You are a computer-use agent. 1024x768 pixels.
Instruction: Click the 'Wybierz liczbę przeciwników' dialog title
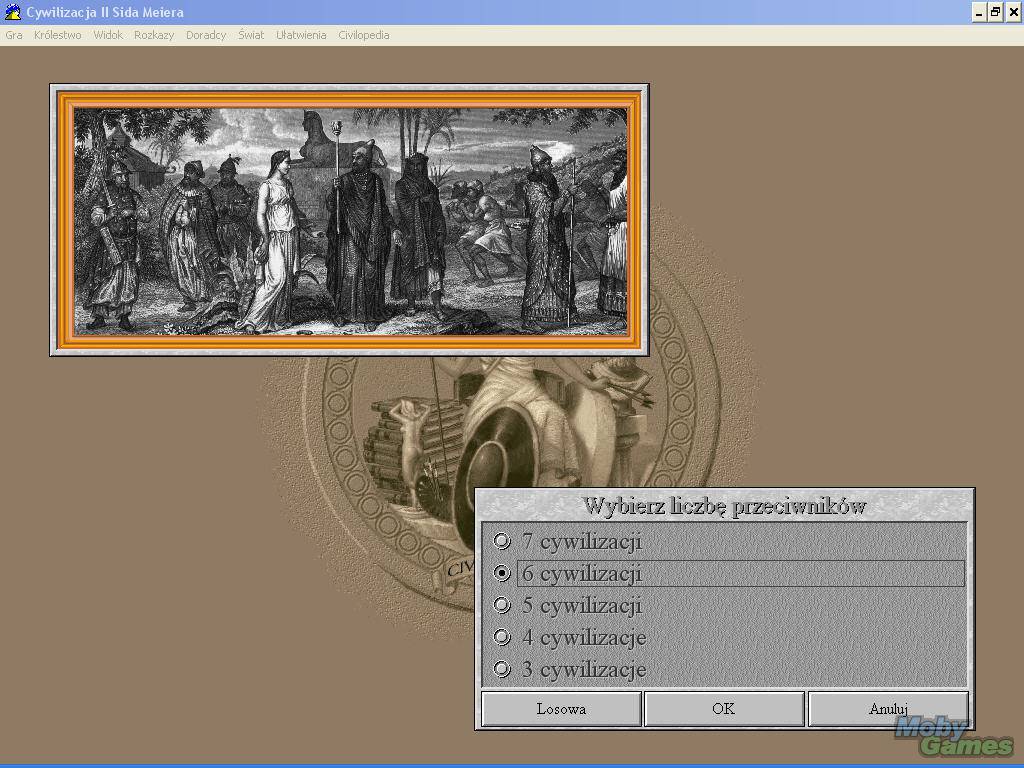pyautogui.click(x=724, y=506)
